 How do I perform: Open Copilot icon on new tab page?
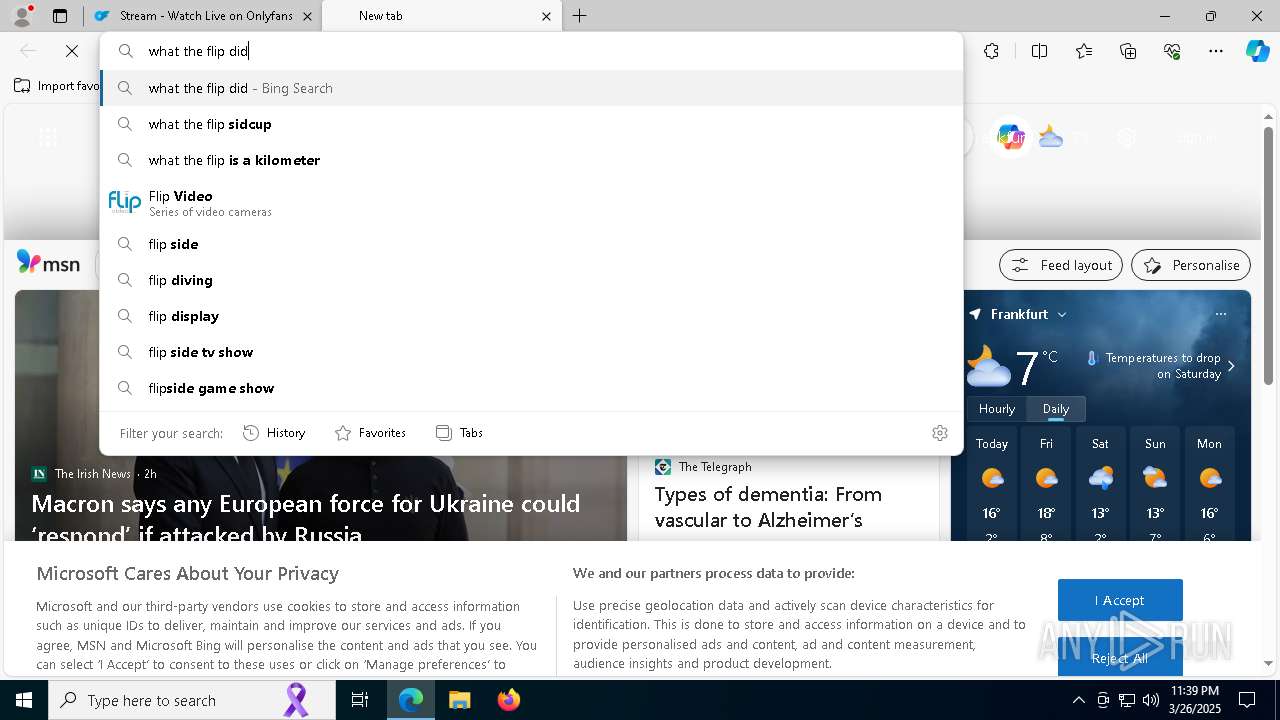point(1010,137)
